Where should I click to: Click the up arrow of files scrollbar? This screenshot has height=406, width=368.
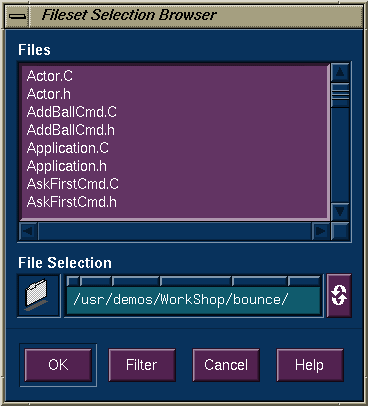click(x=340, y=72)
